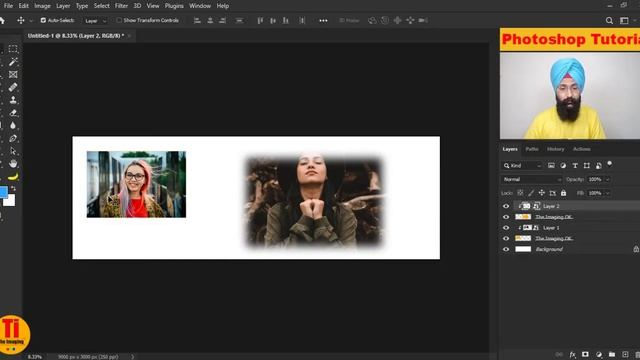This screenshot has width=640, height=360.
Task: Hide the Background layer eye
Action: pos(506,249)
